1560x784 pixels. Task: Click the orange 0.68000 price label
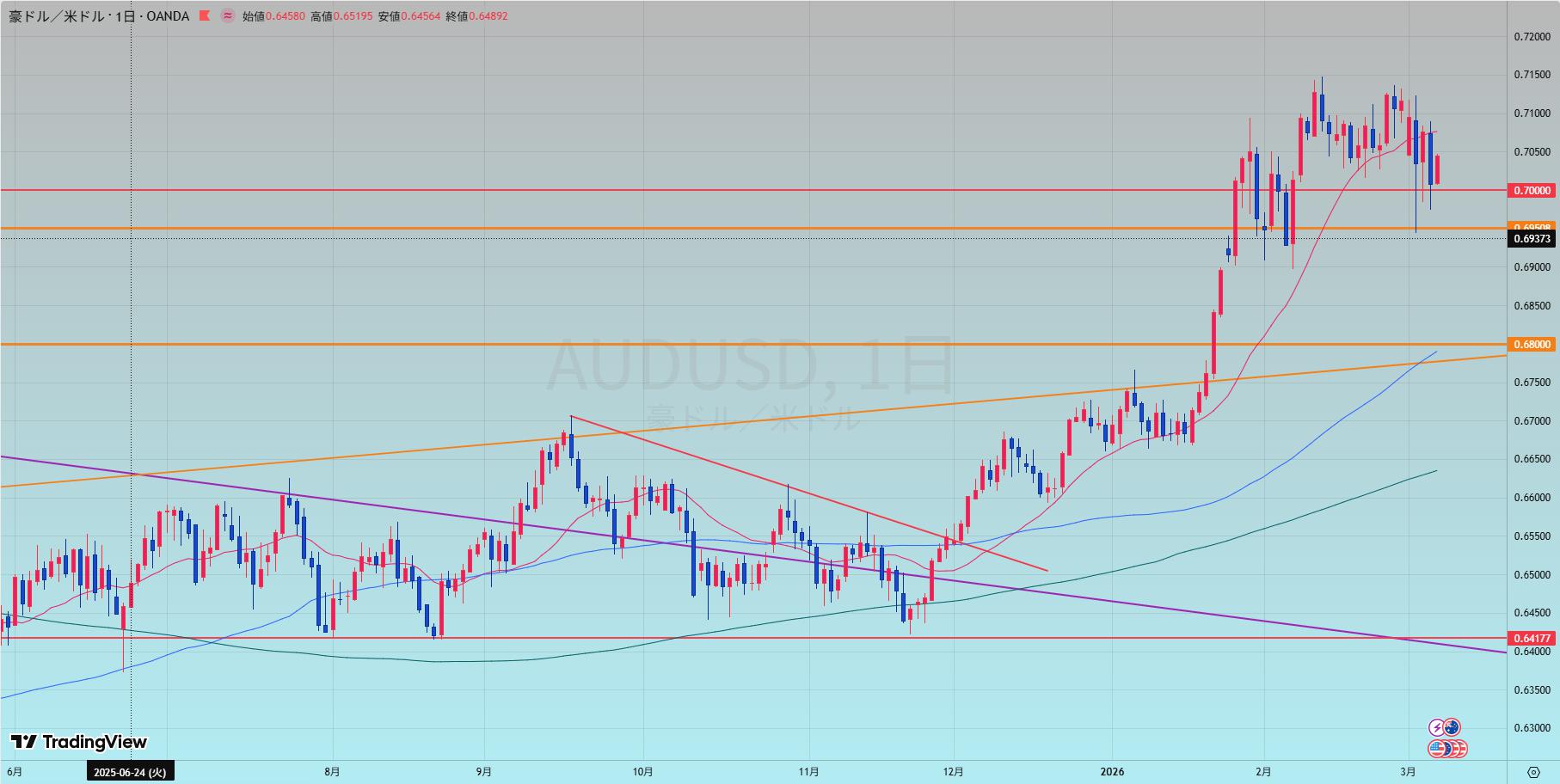pos(1532,345)
